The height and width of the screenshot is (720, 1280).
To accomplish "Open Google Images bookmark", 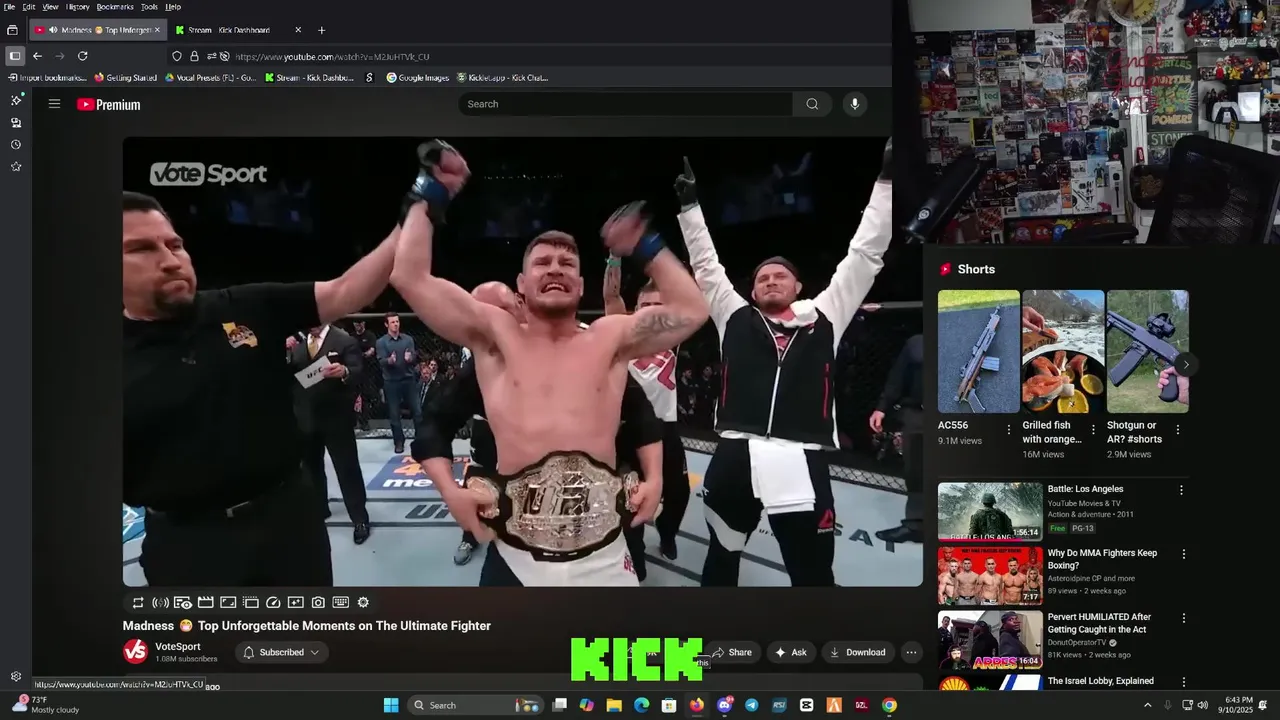I will [x=418, y=78].
